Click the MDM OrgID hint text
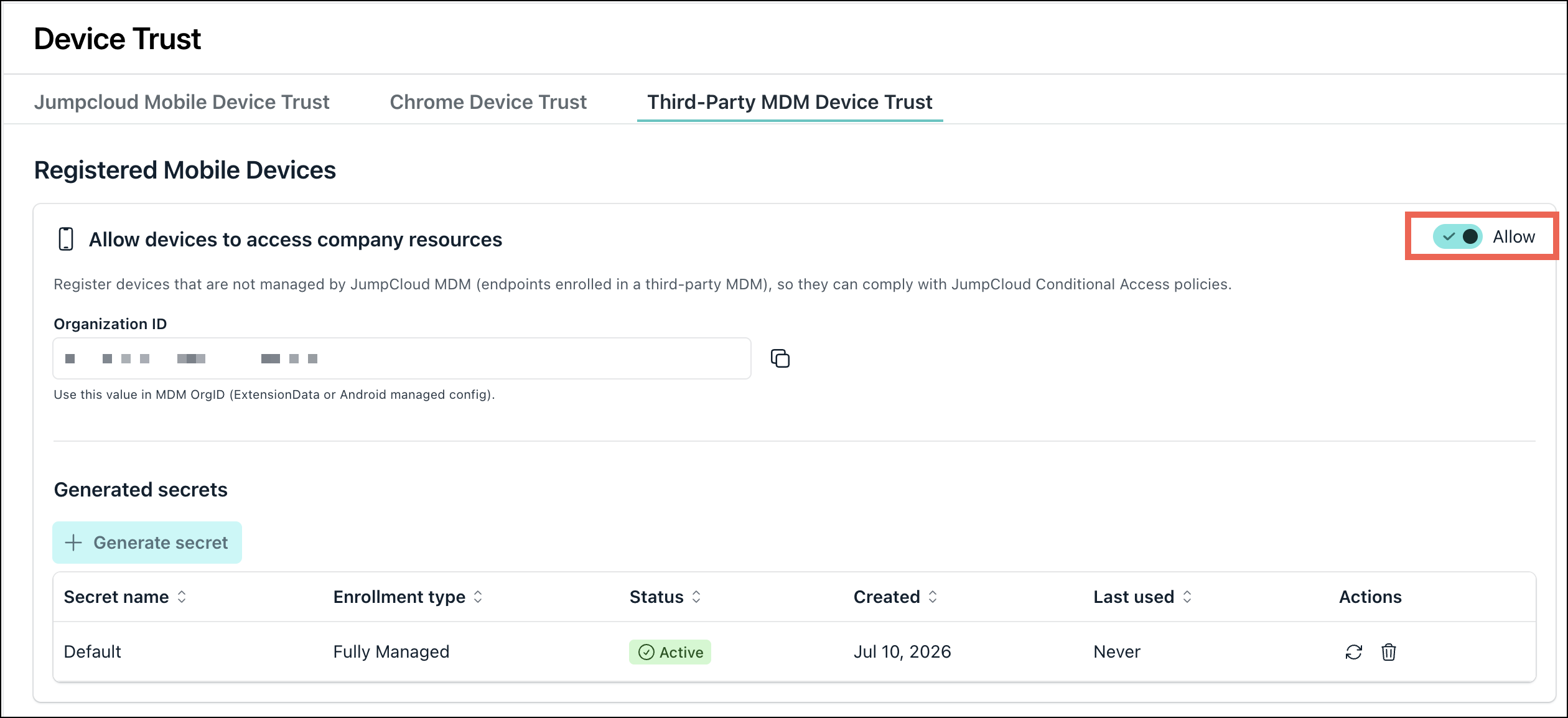The image size is (1568, 718). point(274,394)
